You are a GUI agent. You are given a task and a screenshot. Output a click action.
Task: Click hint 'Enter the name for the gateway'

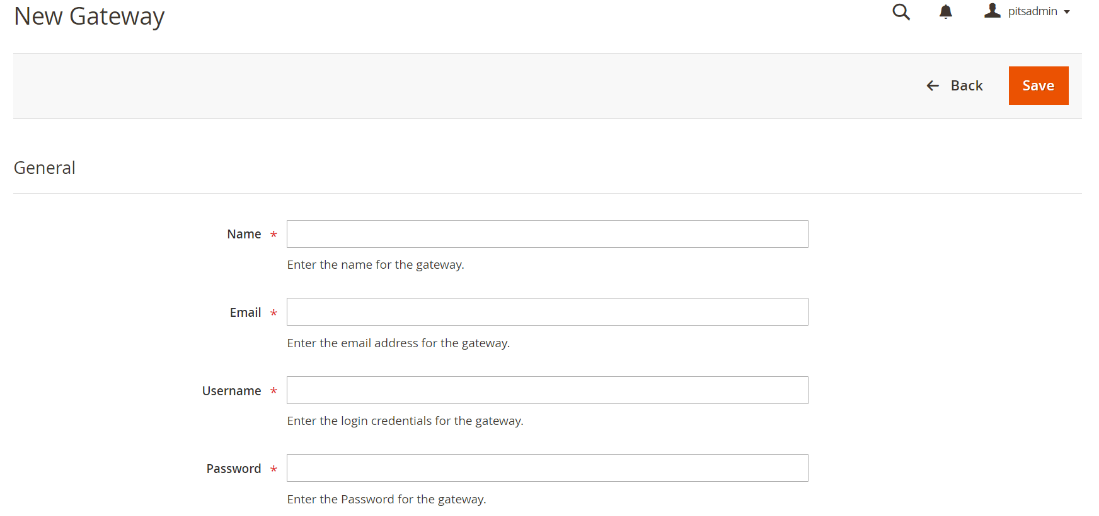[x=375, y=265]
